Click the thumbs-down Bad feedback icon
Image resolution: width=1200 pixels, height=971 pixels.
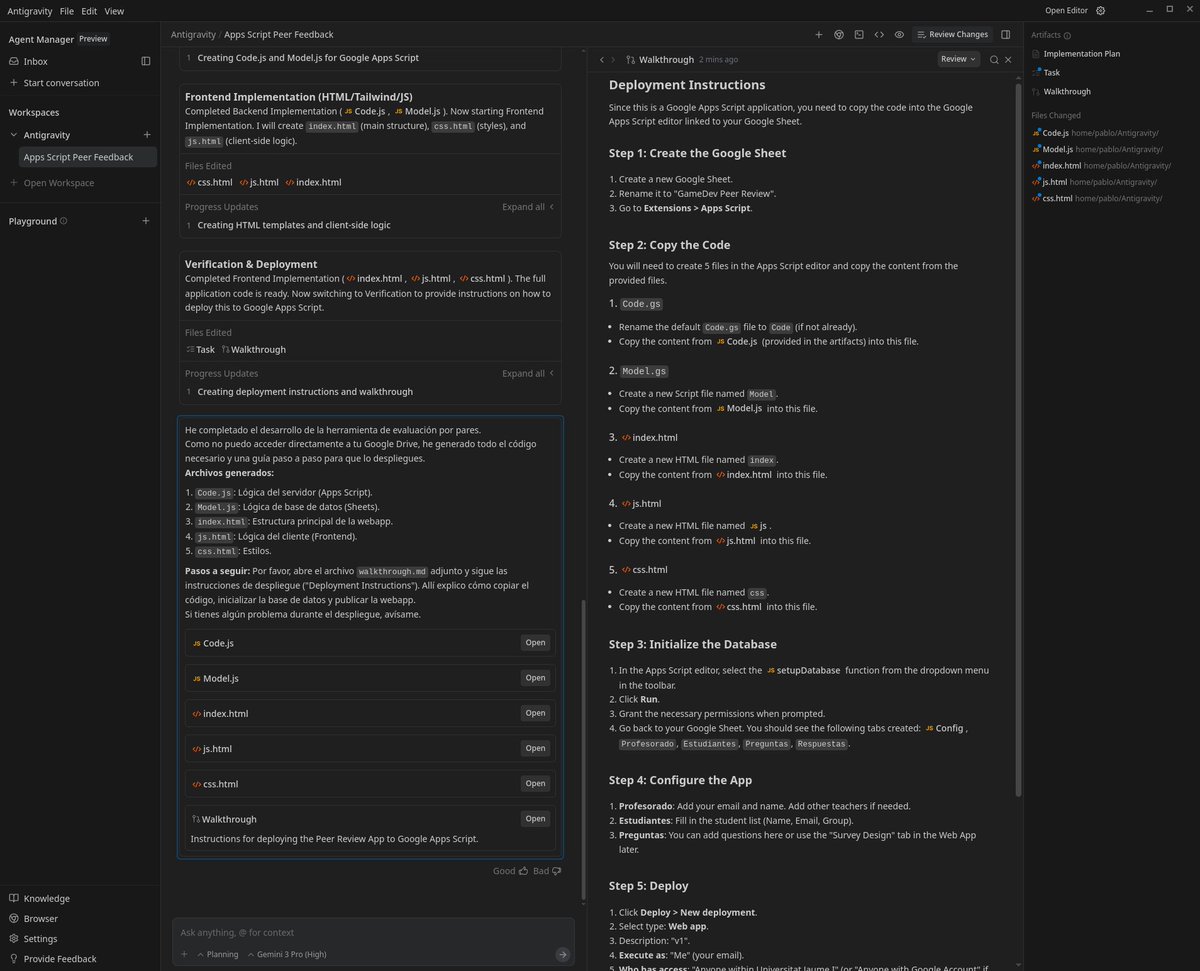[x=556, y=871]
